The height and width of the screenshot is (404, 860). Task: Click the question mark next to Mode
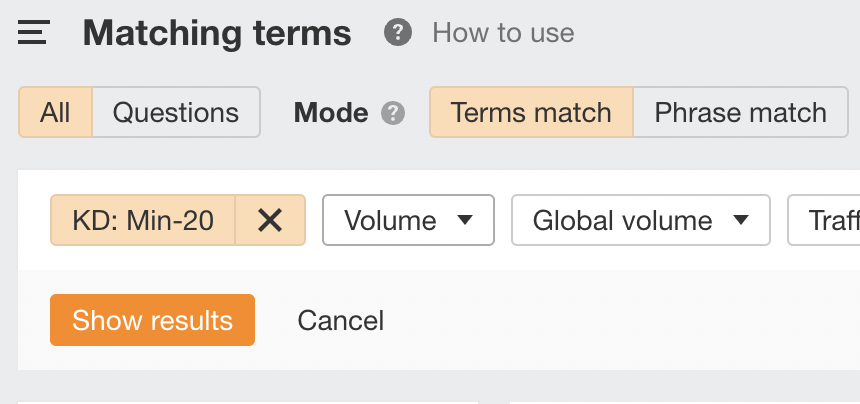pos(393,112)
